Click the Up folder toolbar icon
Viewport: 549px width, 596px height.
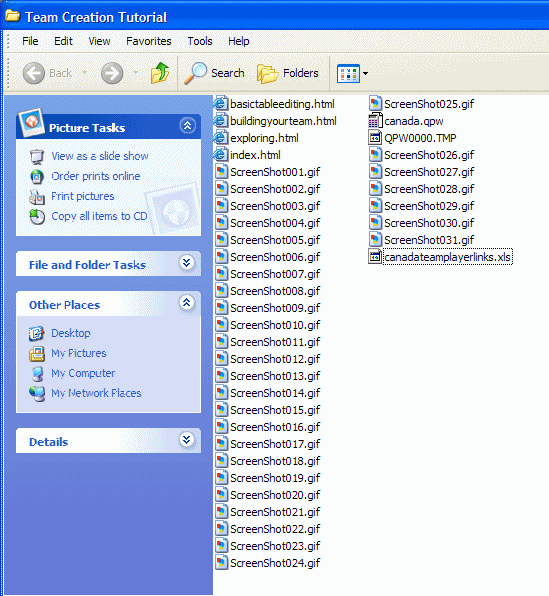coord(160,73)
